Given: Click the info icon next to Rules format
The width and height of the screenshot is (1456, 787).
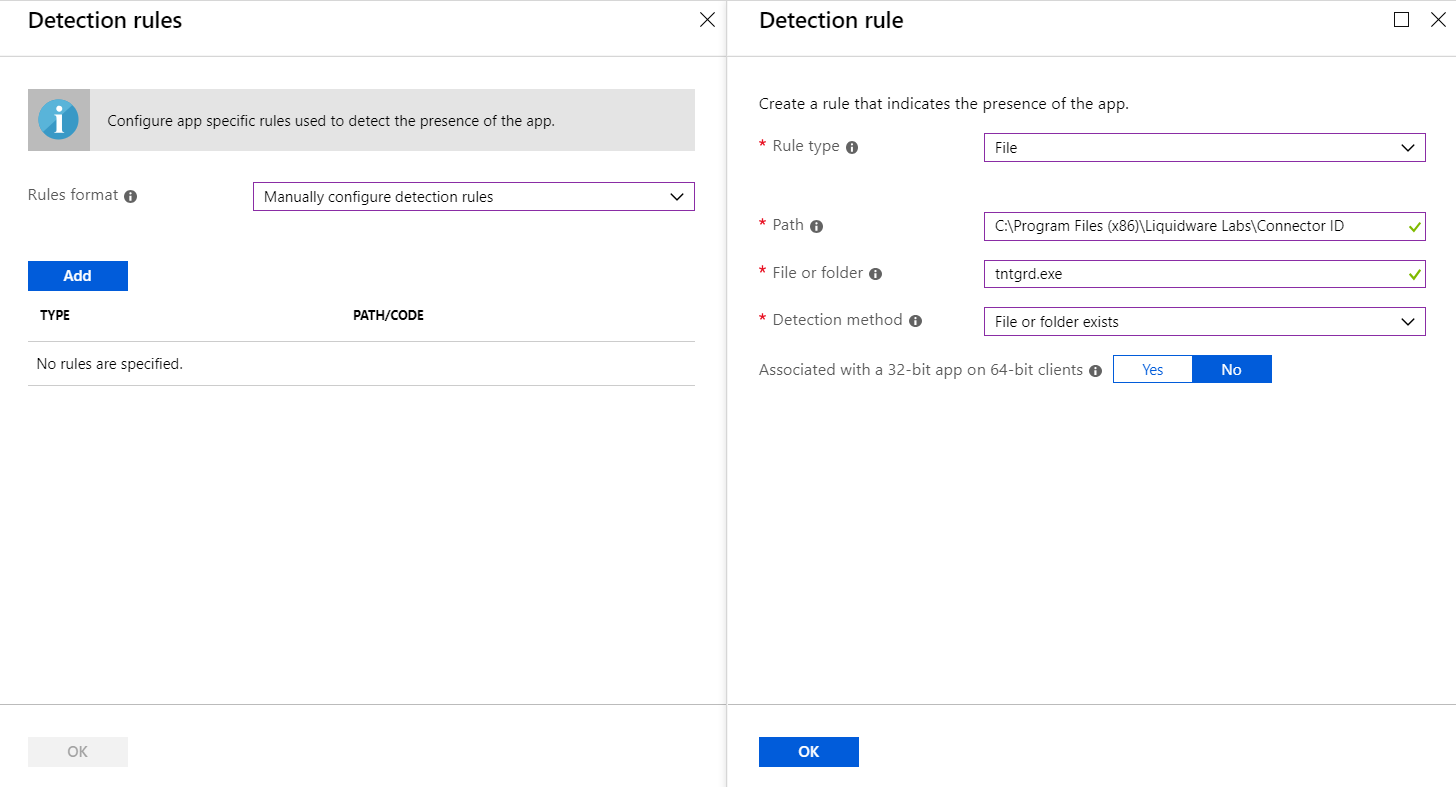Looking at the screenshot, I should pos(131,197).
